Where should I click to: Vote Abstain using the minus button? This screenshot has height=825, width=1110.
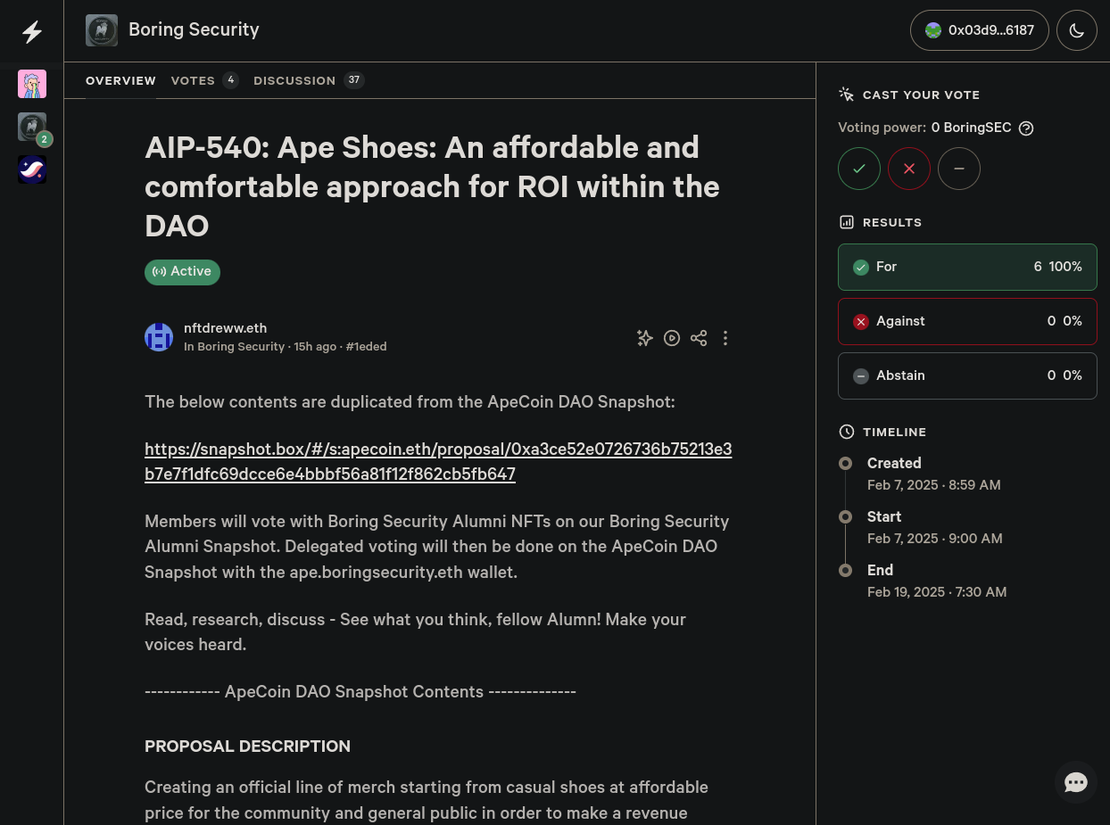959,169
